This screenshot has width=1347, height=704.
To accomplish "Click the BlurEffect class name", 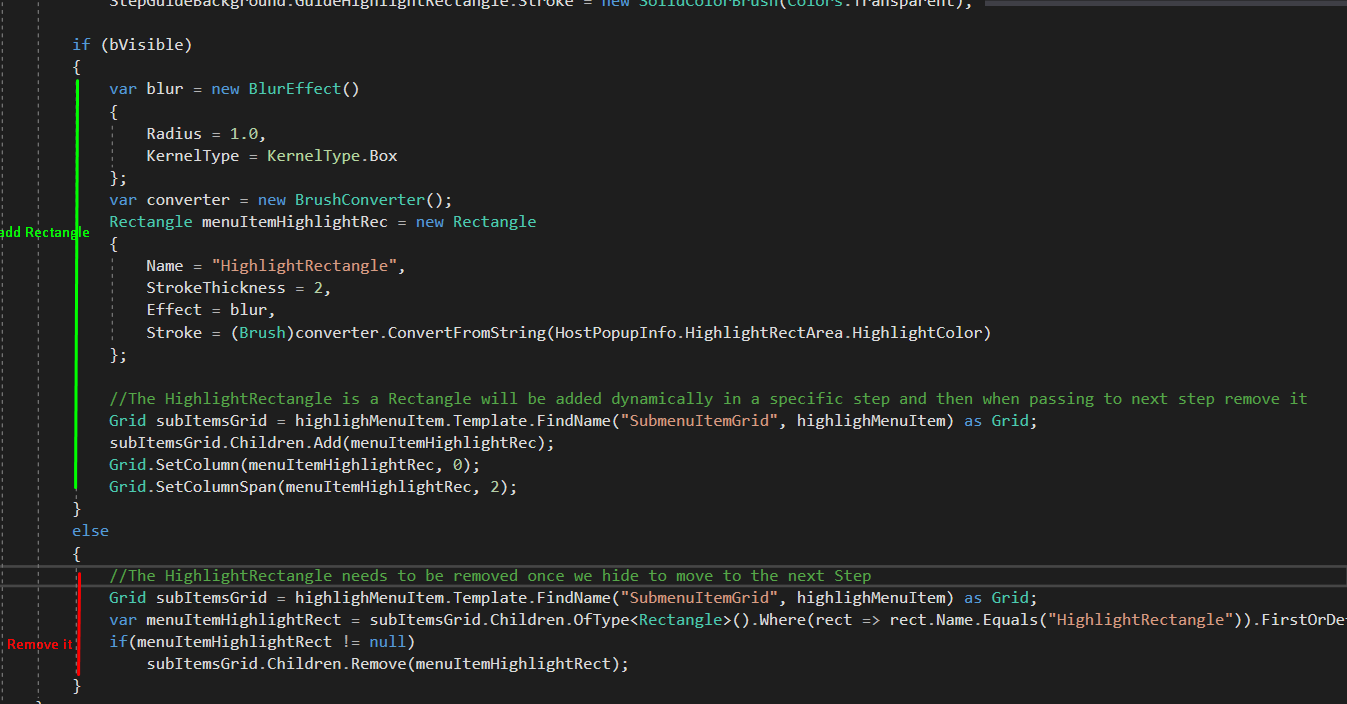I will 294,88.
